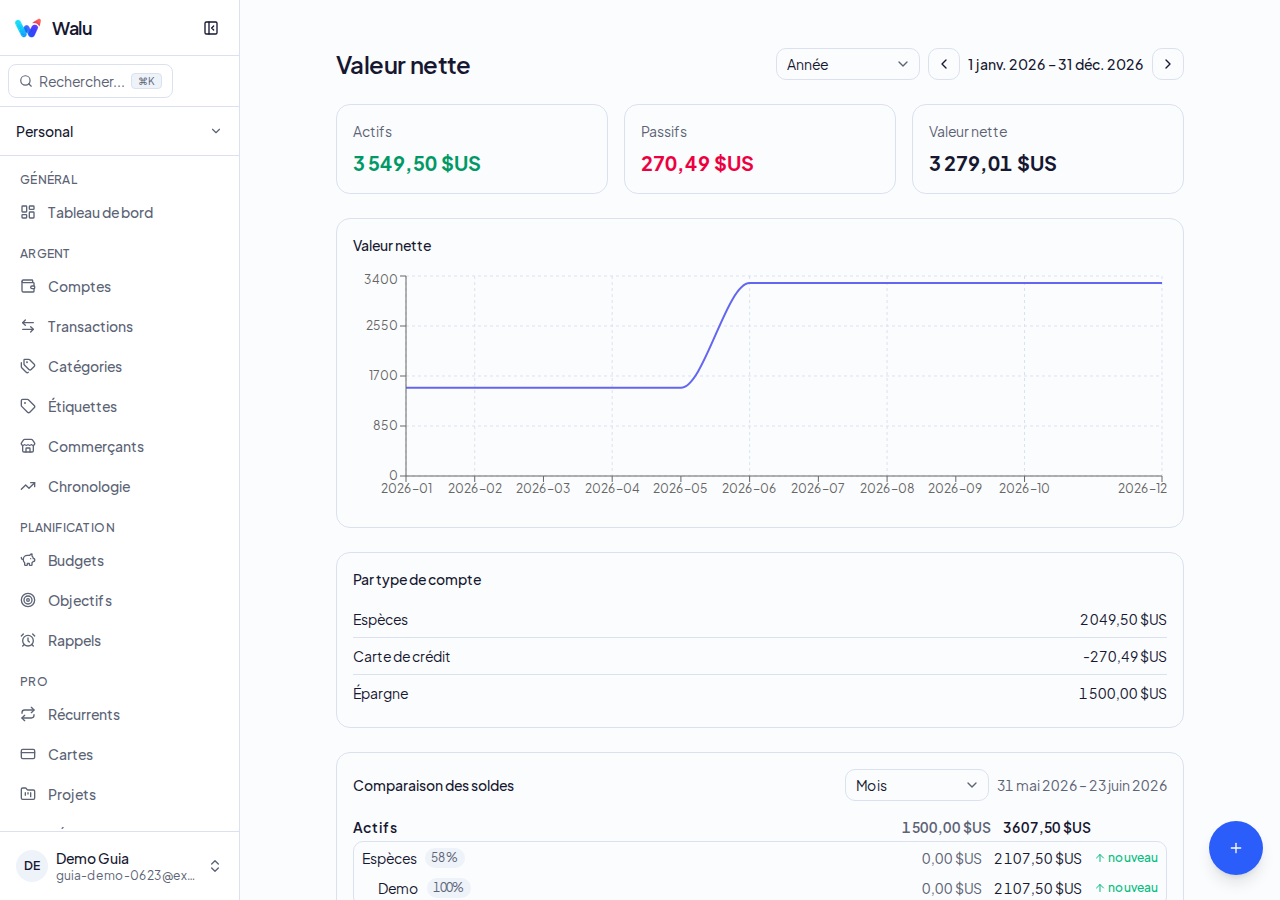Screen dimensions: 1280x900
Task: Navigate to Cartes
Action: 120,754
